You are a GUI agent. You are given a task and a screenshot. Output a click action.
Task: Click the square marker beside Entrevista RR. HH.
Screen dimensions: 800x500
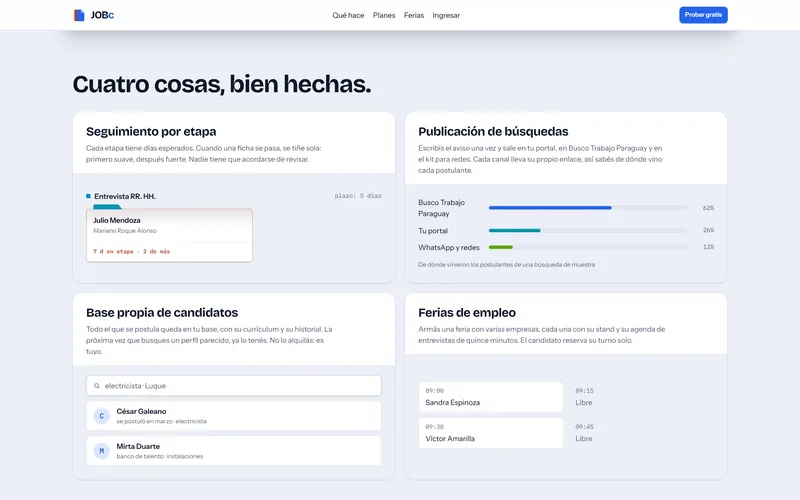tap(88, 196)
